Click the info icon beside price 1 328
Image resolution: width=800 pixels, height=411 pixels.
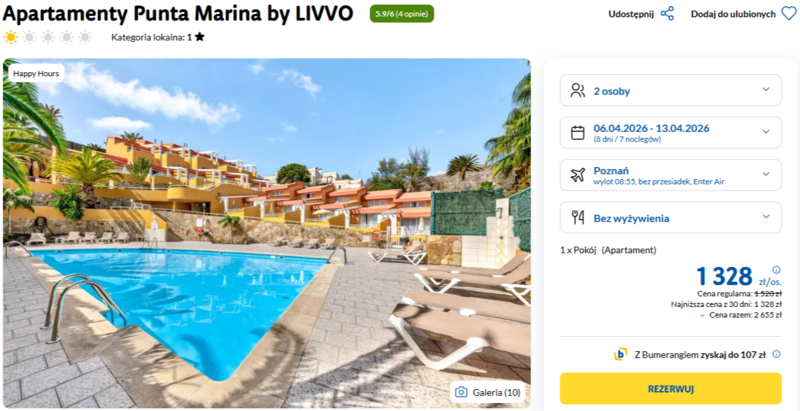[x=777, y=270]
